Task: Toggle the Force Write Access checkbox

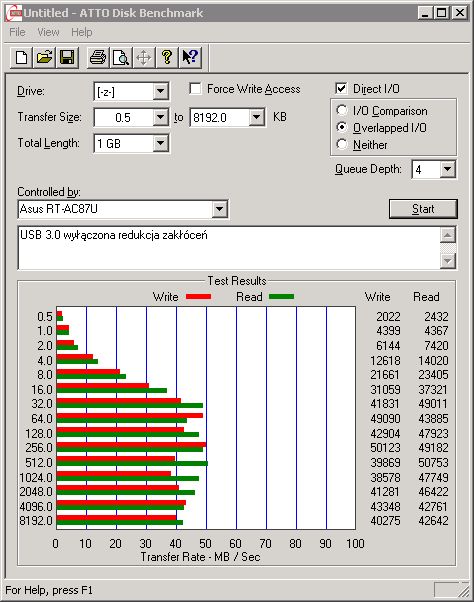Action: point(195,89)
